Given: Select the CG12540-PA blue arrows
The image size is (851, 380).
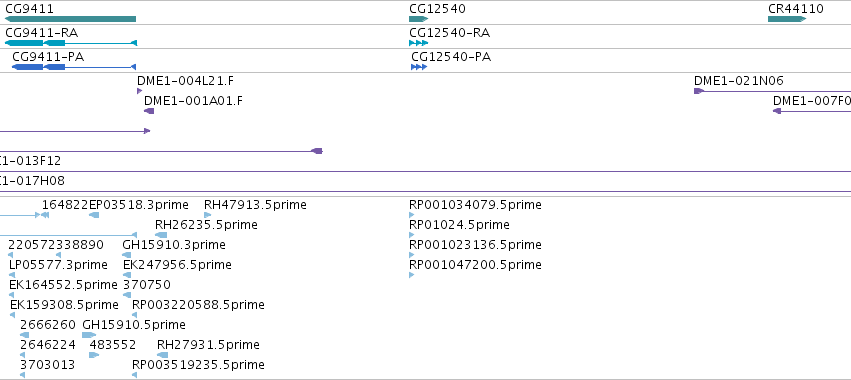Looking at the screenshot, I should (419, 67).
